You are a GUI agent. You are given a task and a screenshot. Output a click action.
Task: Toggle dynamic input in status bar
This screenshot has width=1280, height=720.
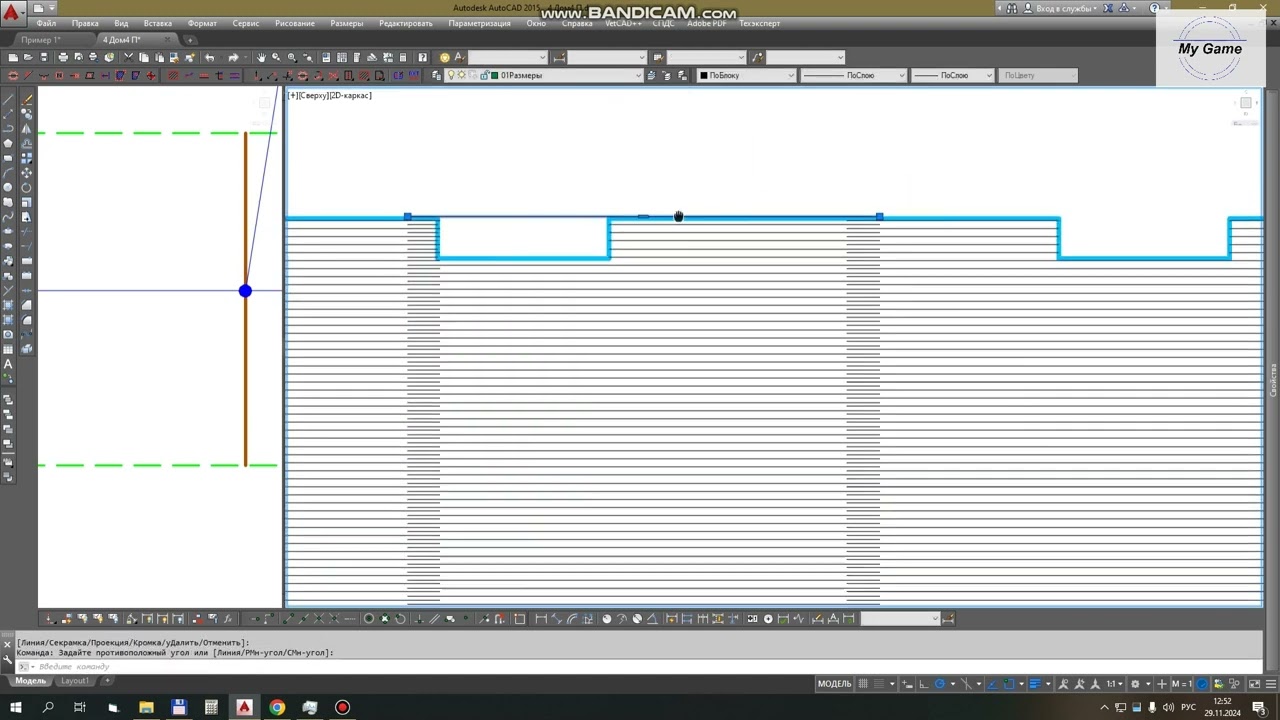[907, 684]
